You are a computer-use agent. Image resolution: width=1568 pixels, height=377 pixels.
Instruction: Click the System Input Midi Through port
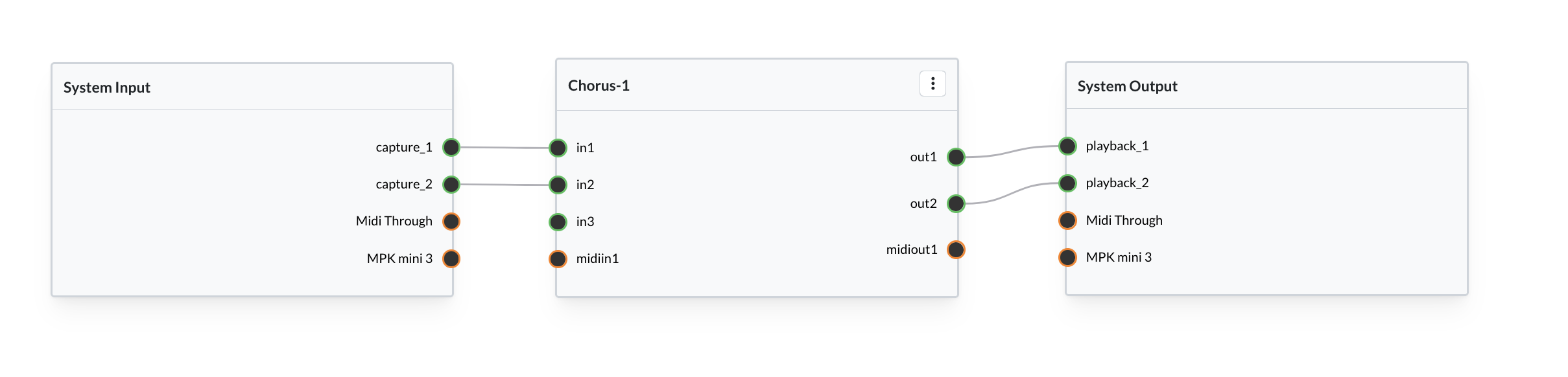point(451,222)
